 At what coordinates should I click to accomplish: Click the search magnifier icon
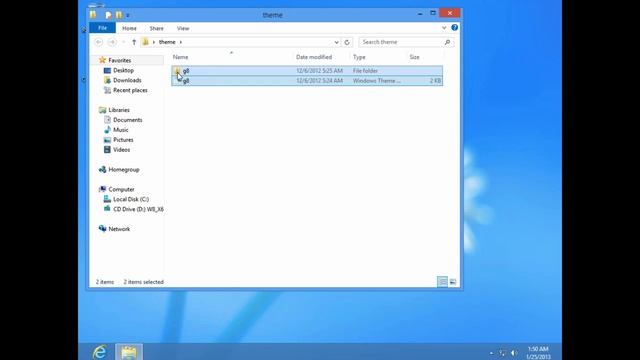447,42
